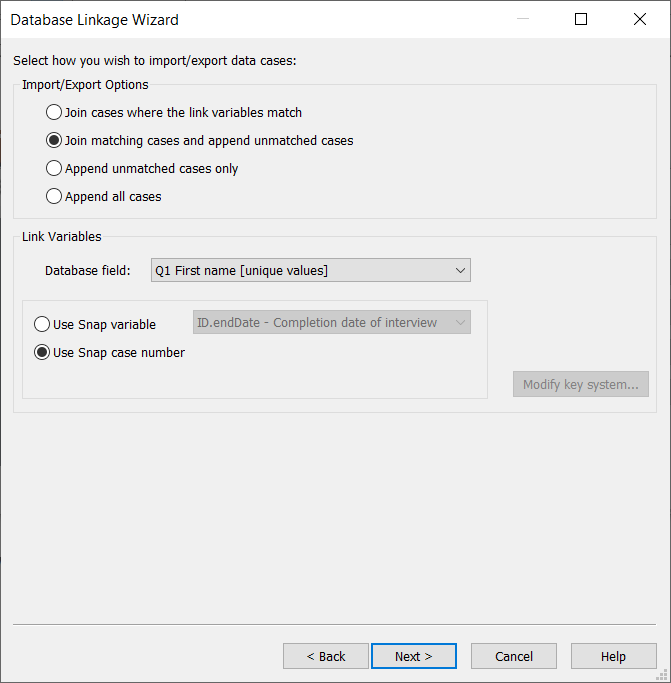Click the minimize dash icon in title bar
Viewport: 671px width, 683px height.
pyautogui.click(x=522, y=19)
